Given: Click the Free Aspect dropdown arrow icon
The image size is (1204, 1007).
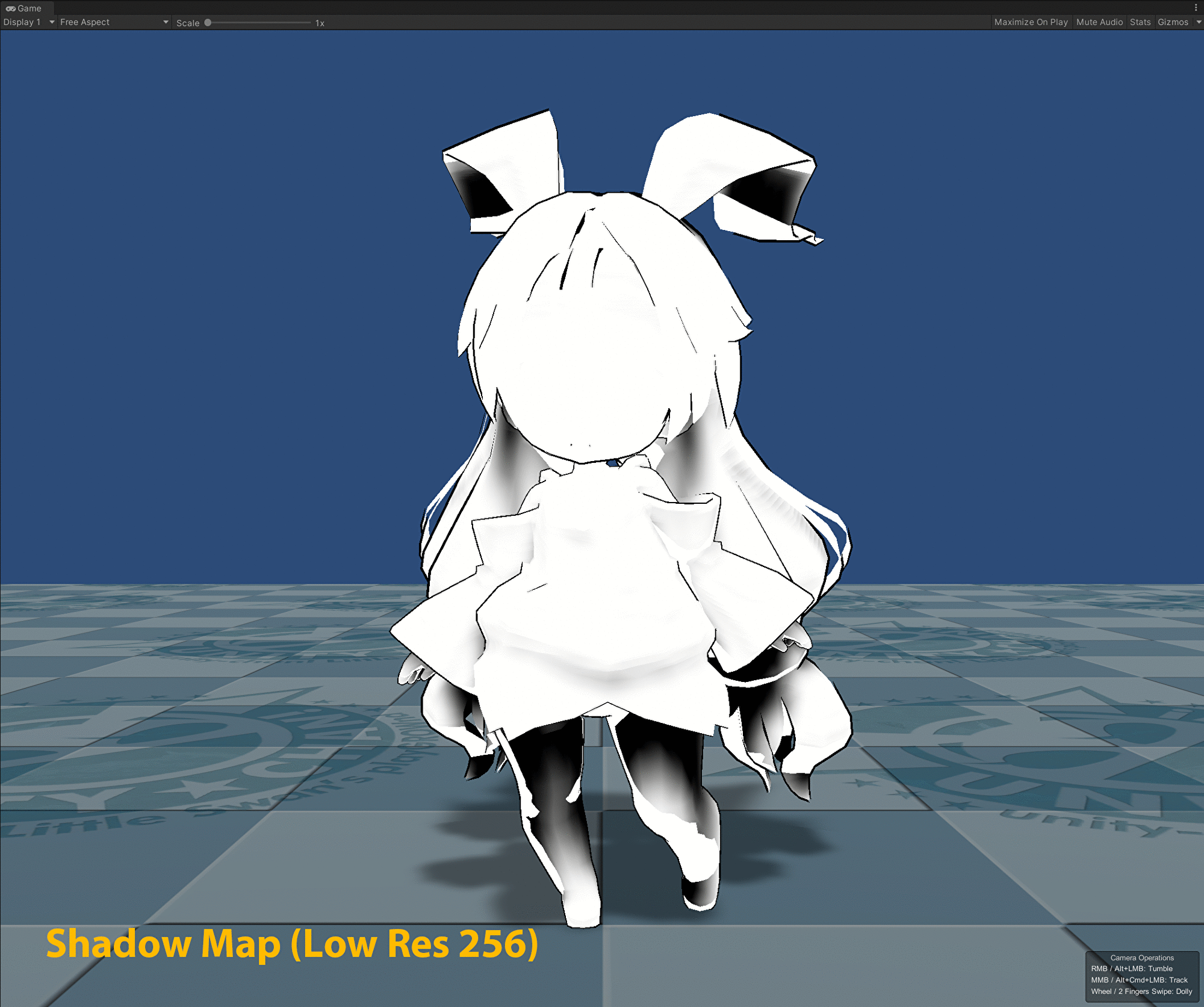Looking at the screenshot, I should (x=166, y=22).
